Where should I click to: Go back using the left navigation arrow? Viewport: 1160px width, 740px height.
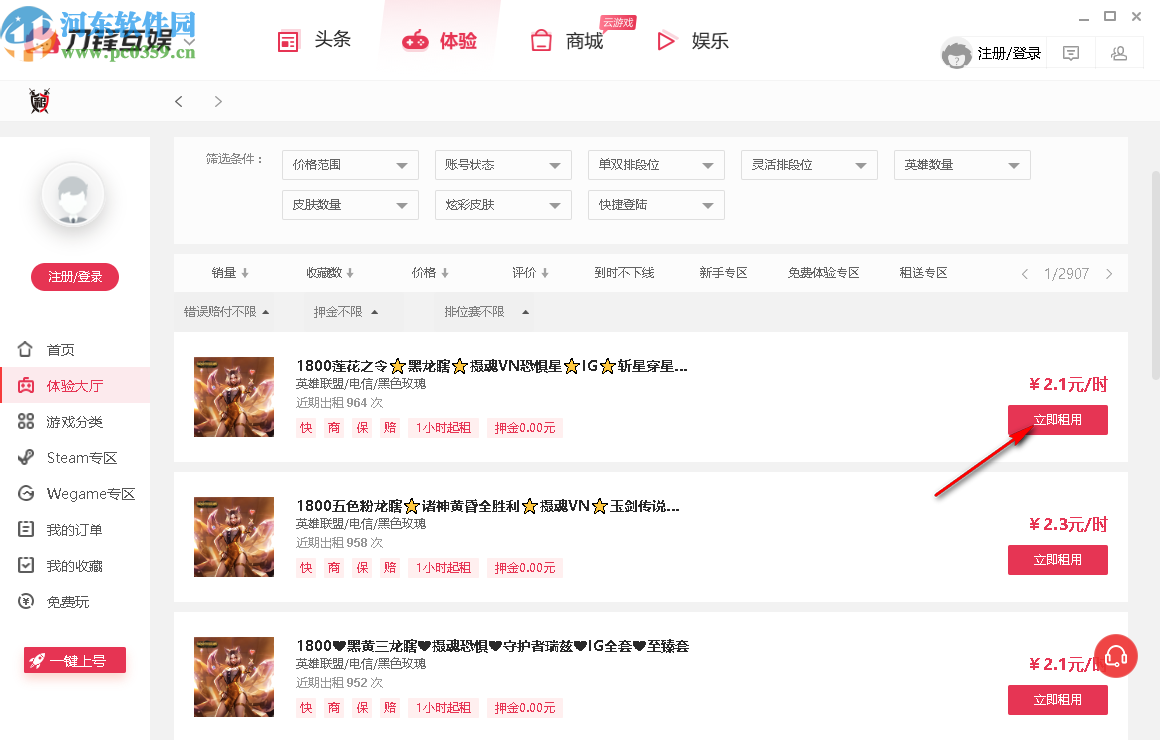tap(178, 101)
